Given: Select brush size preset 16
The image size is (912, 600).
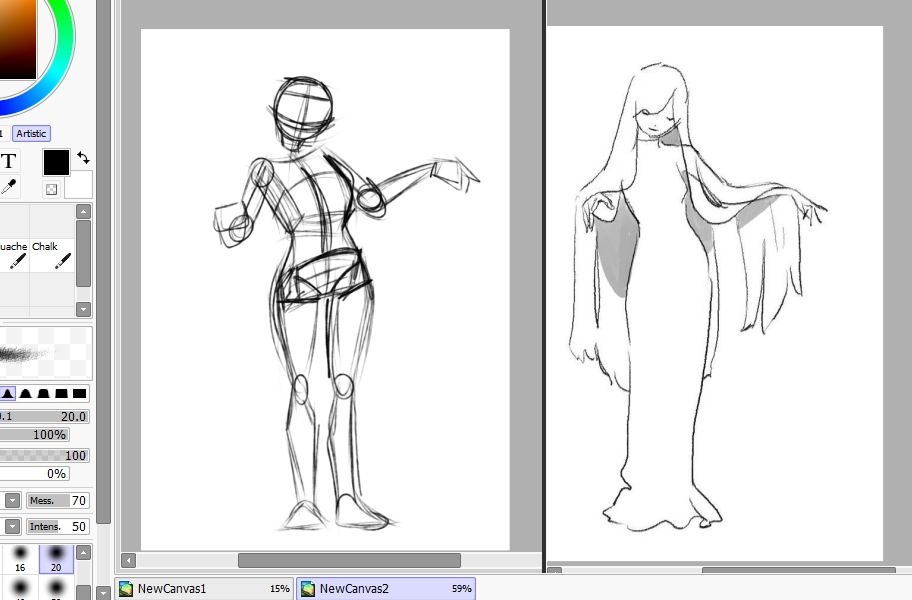Looking at the screenshot, I should pos(20,557).
